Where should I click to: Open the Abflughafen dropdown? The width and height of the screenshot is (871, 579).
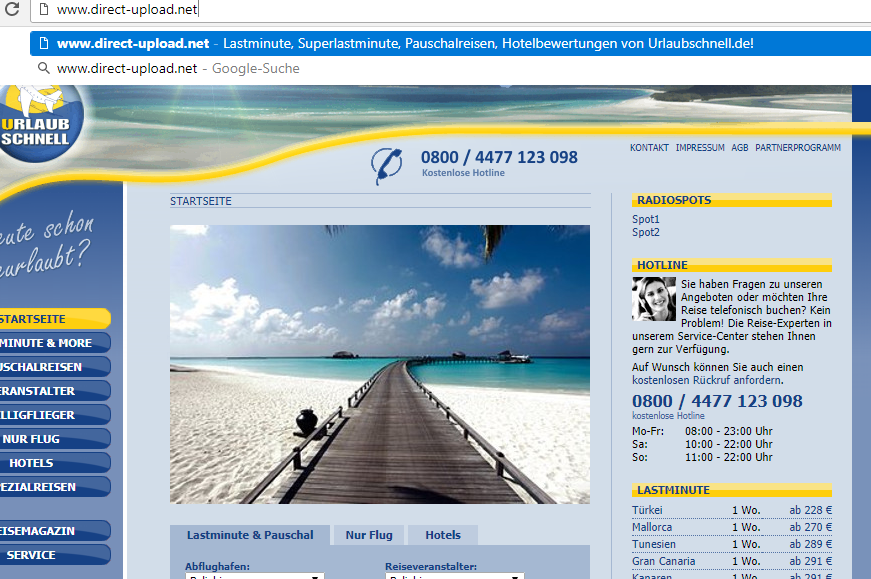tap(255, 576)
